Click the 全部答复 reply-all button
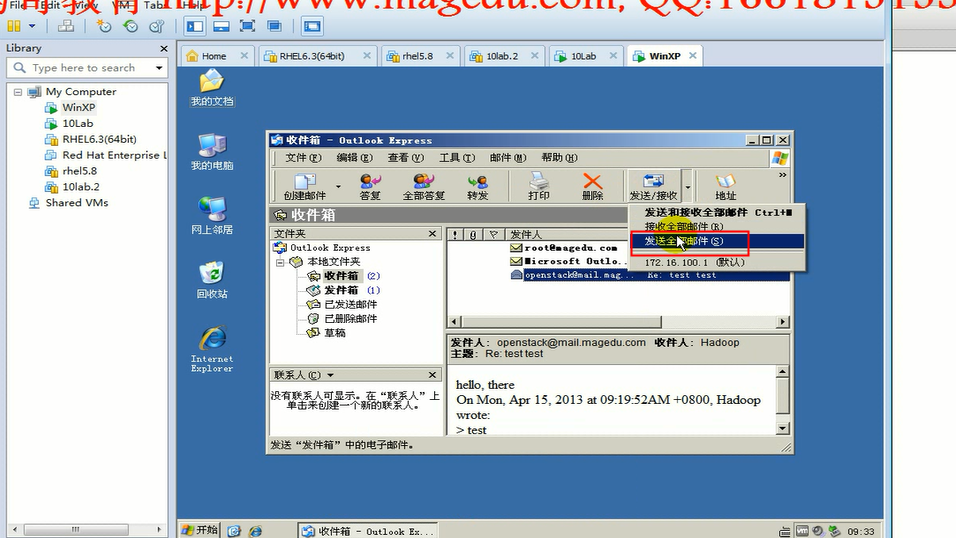 424,186
